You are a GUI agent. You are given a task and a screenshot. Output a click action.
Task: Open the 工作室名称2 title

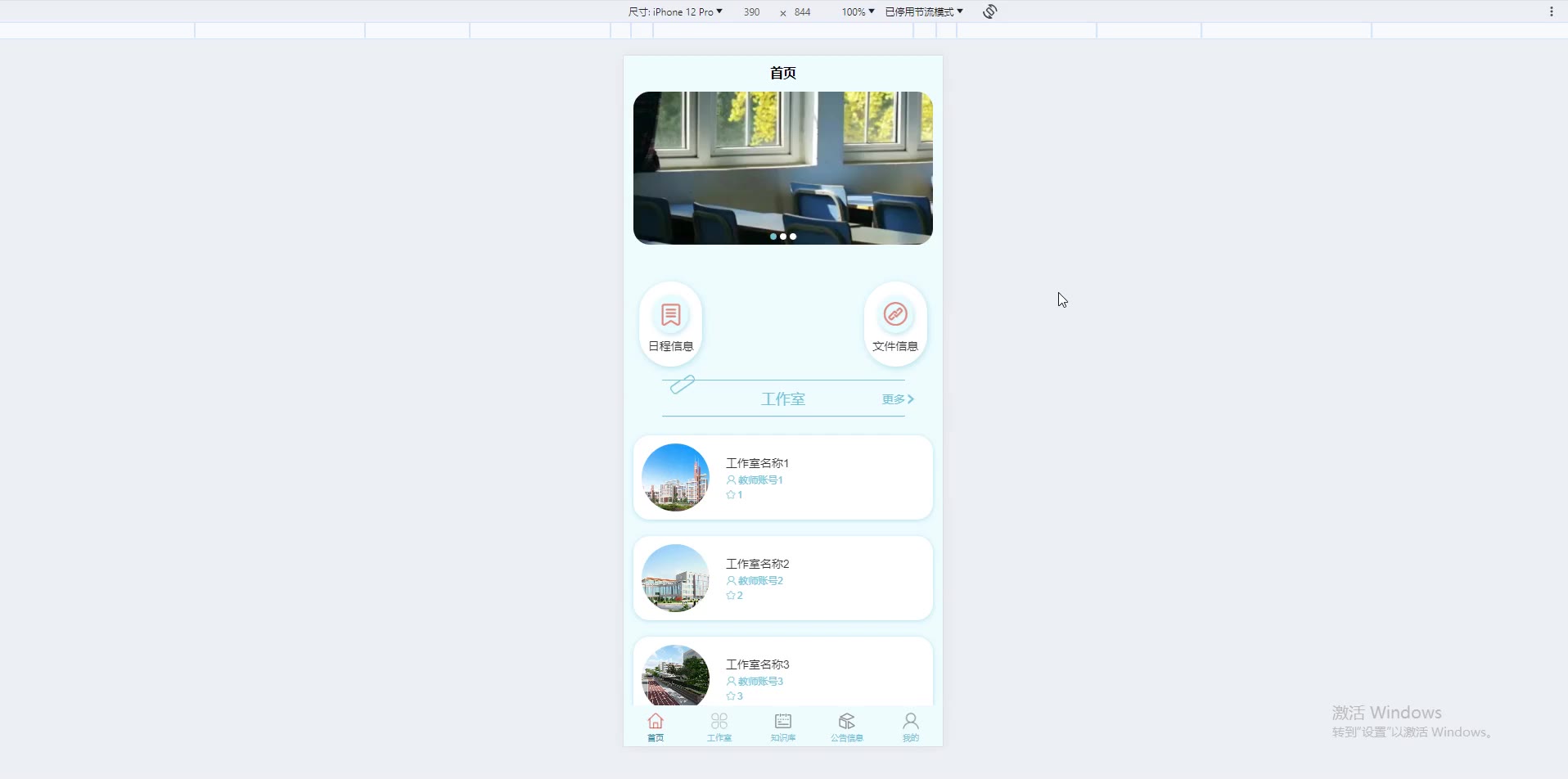click(x=757, y=564)
